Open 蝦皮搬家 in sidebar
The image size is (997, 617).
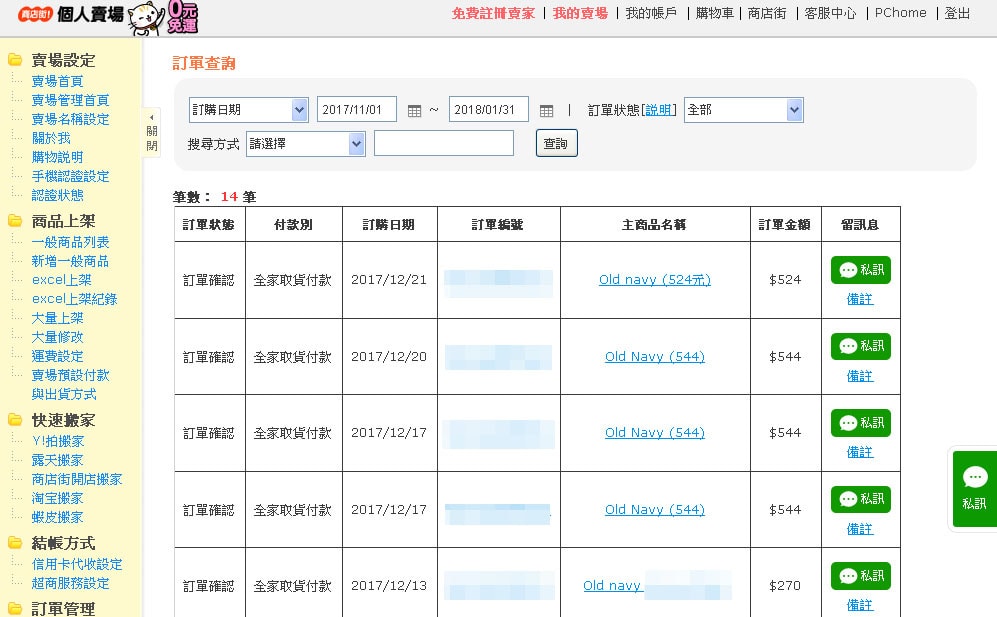pyautogui.click(x=57, y=518)
